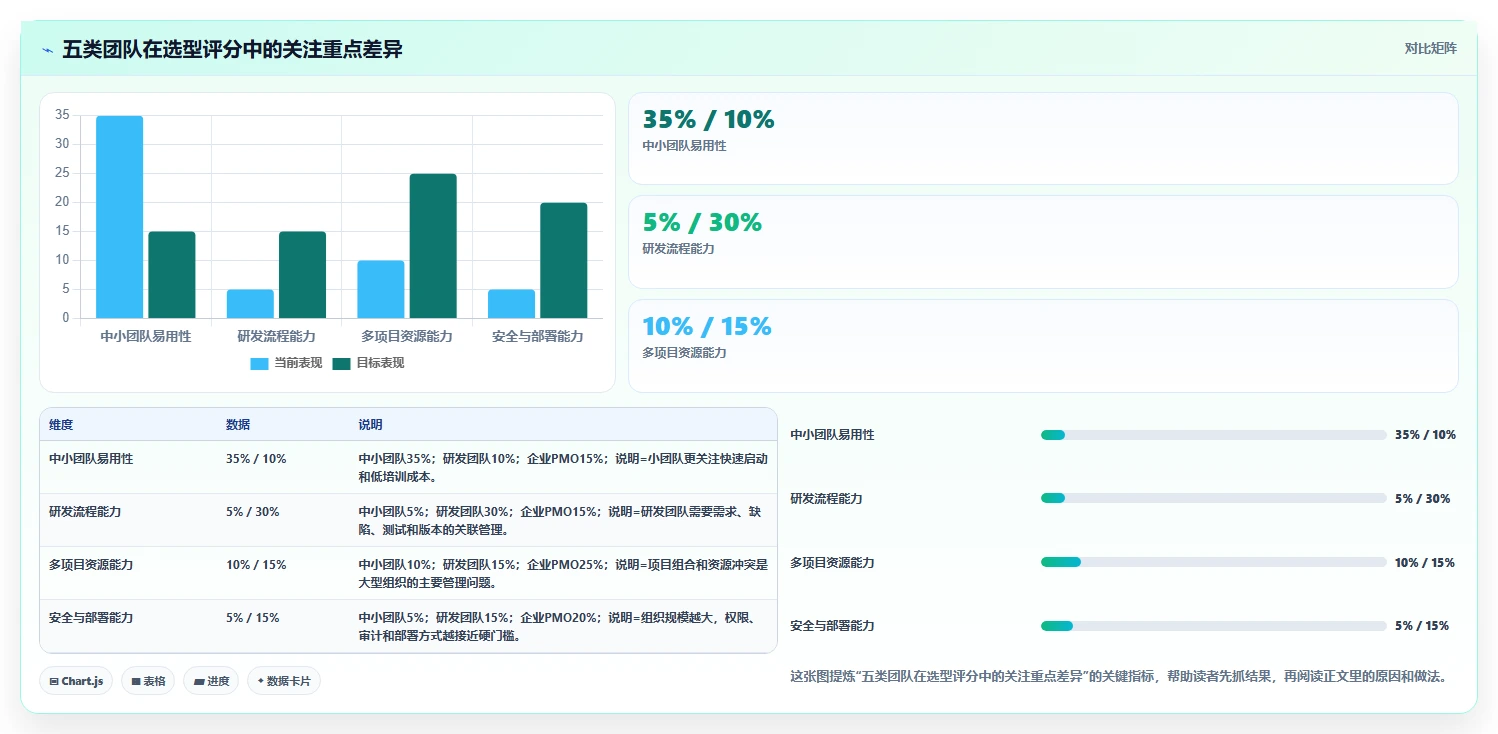1498x734 pixels.
Task: Click the 当前表现 bar for 研发流程能力
Action: [x=250, y=304]
